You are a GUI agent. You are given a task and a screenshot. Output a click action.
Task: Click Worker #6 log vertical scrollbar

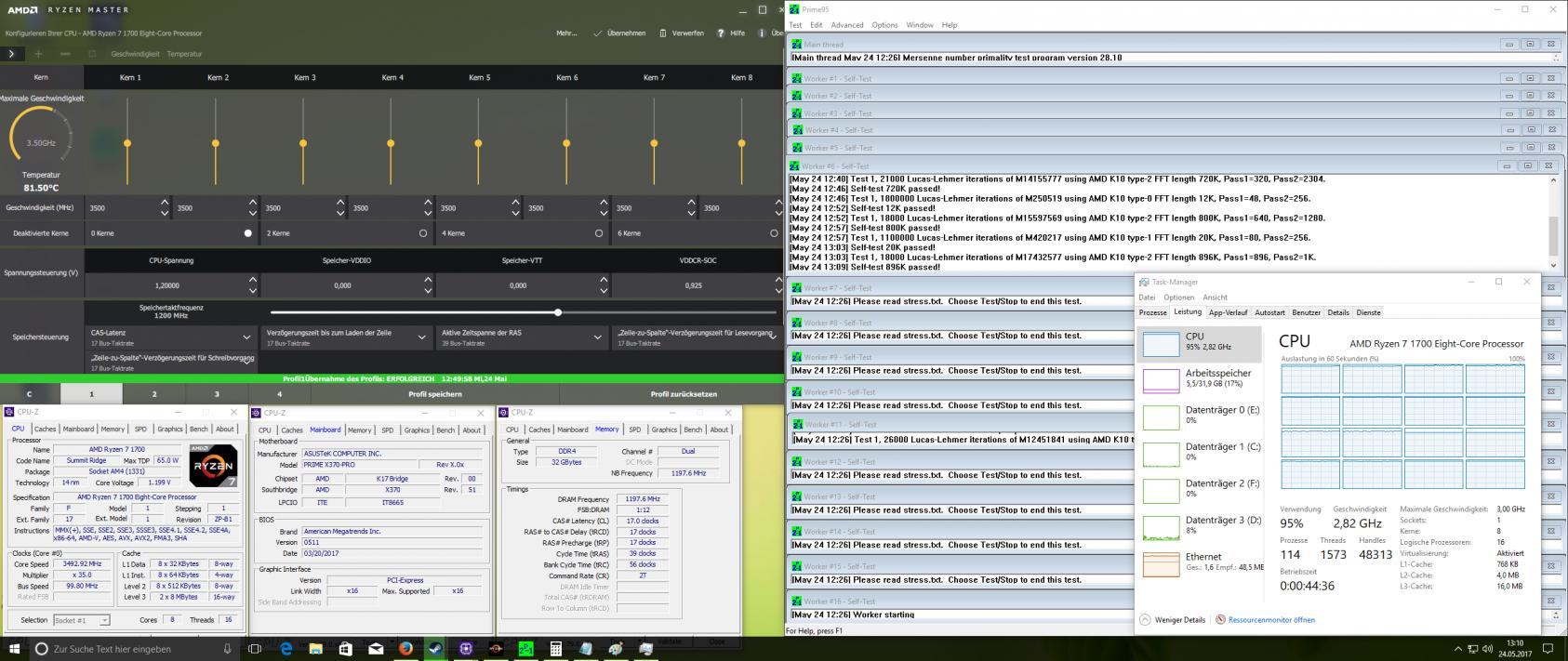[x=1553, y=223]
